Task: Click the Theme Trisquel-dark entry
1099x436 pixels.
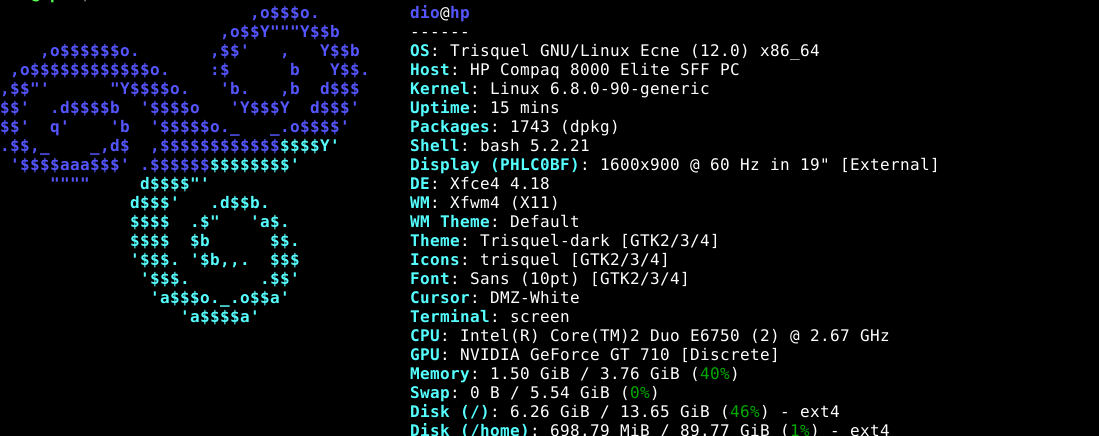Action: (564, 241)
